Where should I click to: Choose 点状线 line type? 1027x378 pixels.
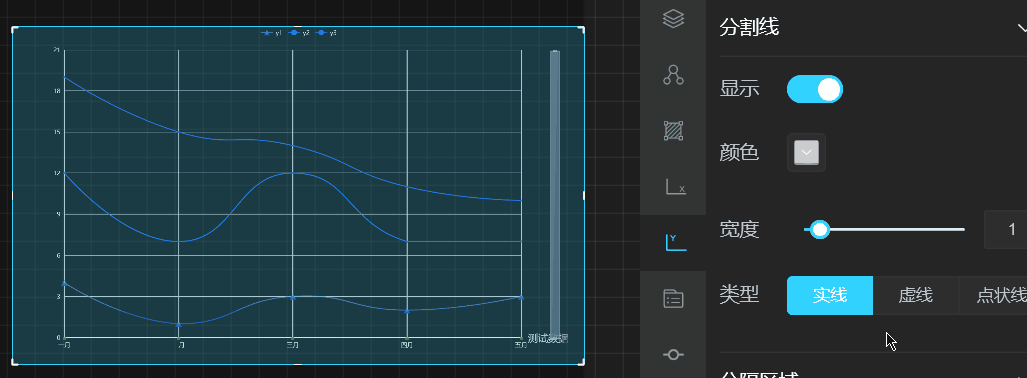993,295
